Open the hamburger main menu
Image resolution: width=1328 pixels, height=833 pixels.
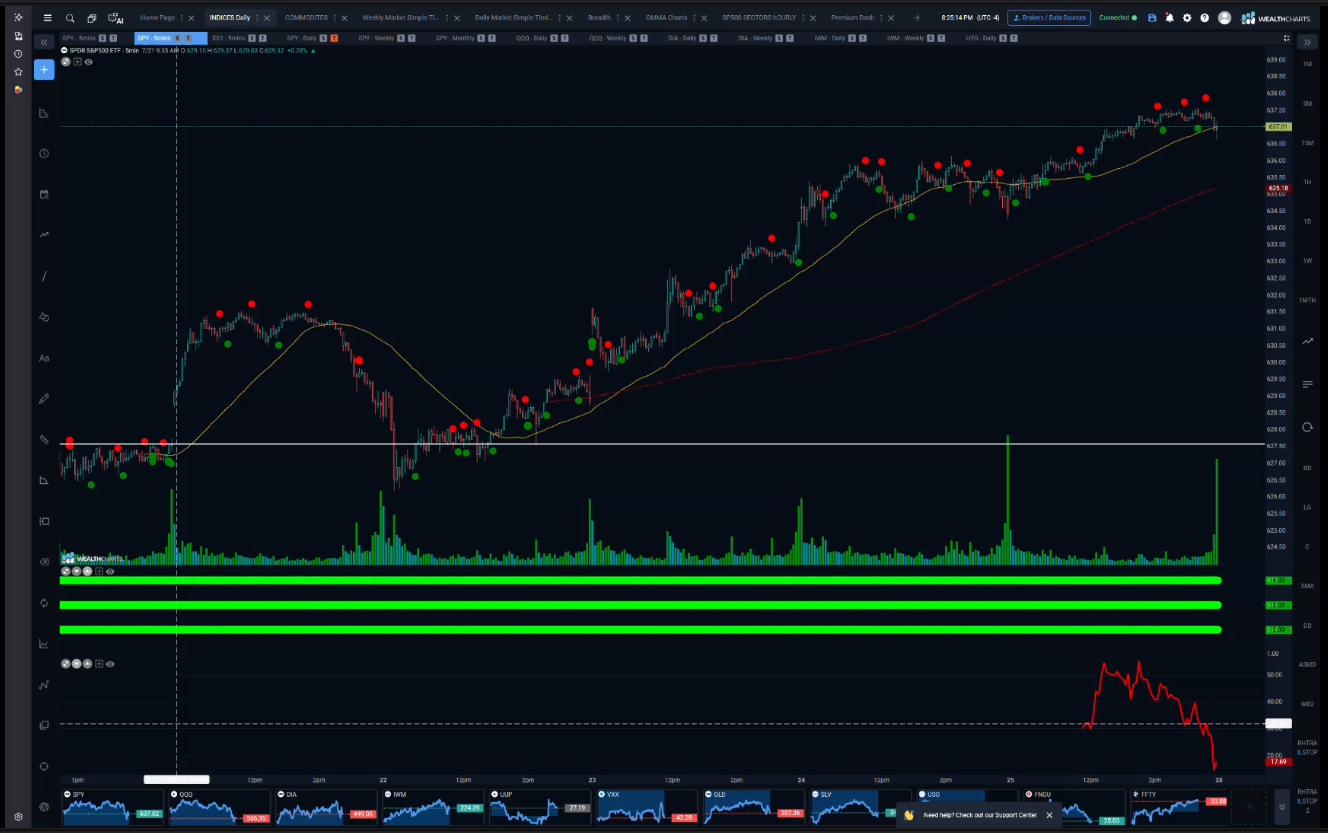(47, 18)
